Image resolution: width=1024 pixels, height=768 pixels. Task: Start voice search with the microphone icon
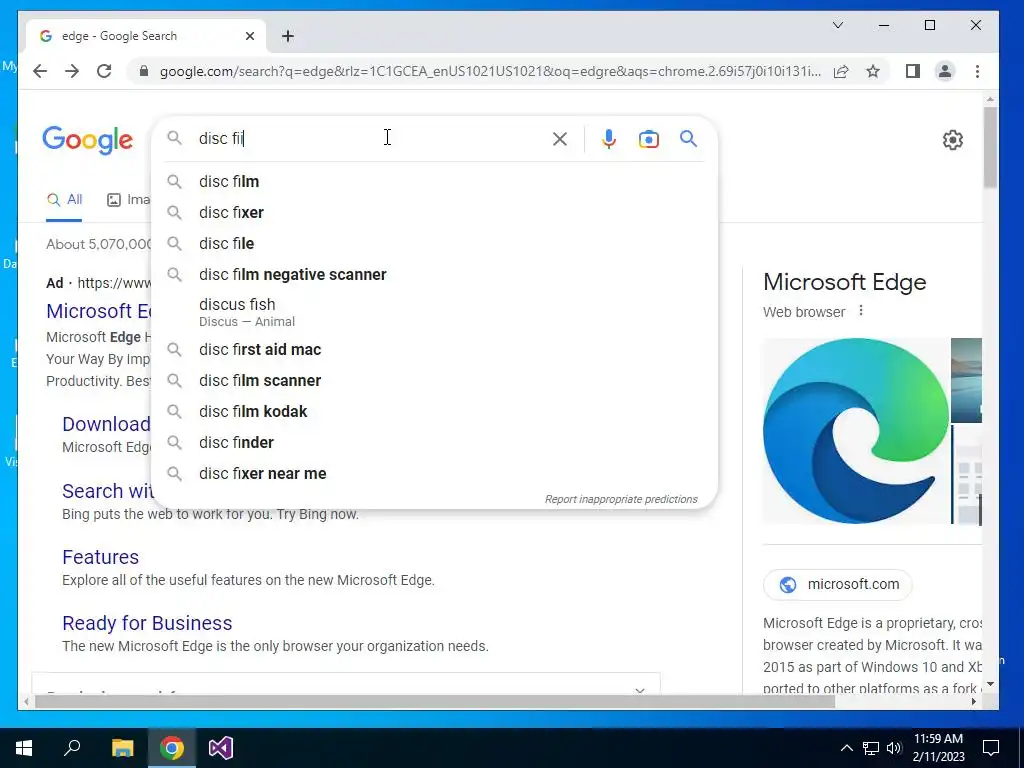click(x=609, y=138)
